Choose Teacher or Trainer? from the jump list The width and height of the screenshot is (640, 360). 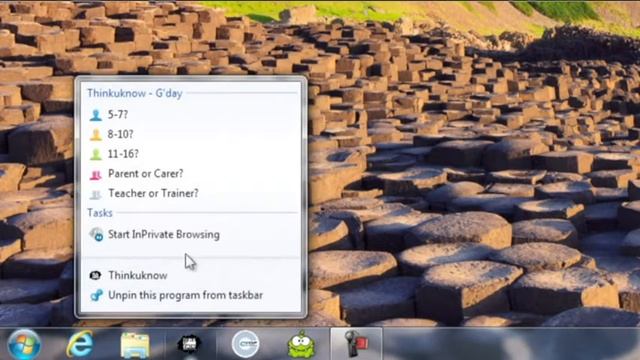153,193
